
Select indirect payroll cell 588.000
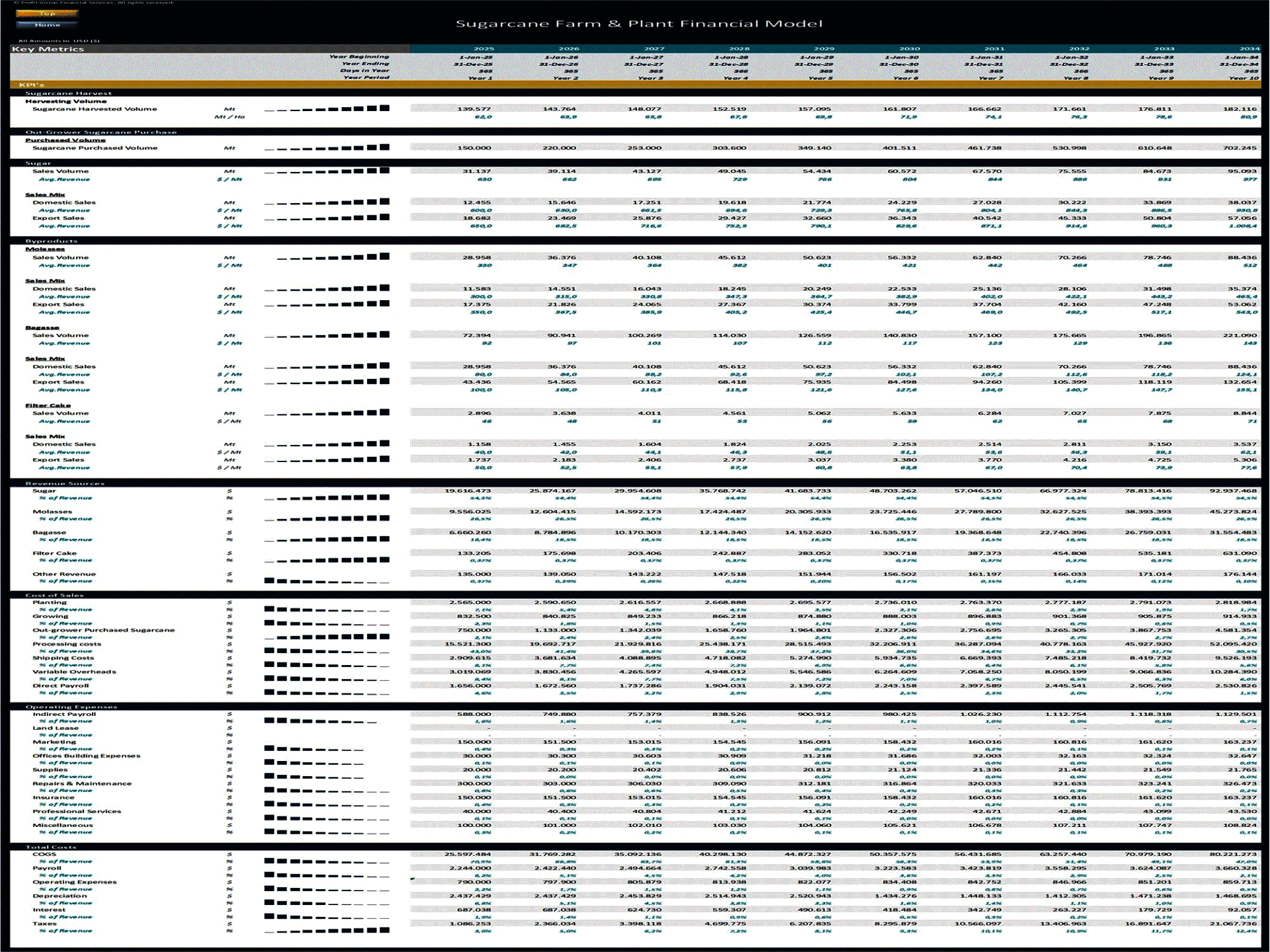click(x=474, y=714)
